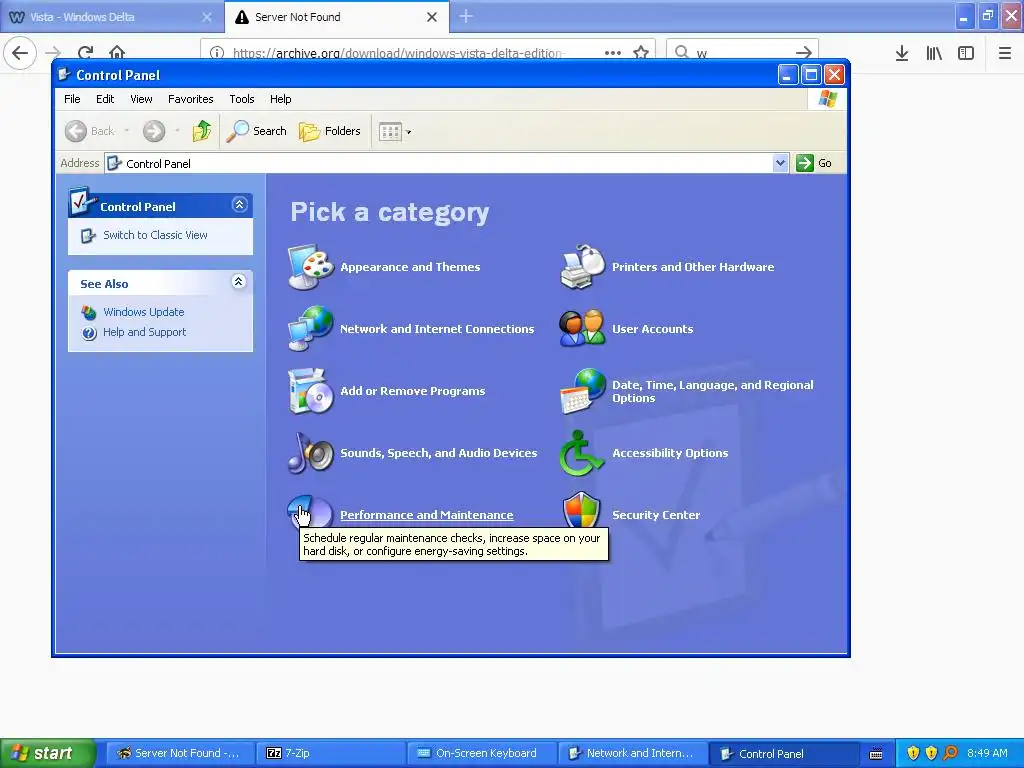Click the Back button in Control Panel toolbar

click(89, 131)
